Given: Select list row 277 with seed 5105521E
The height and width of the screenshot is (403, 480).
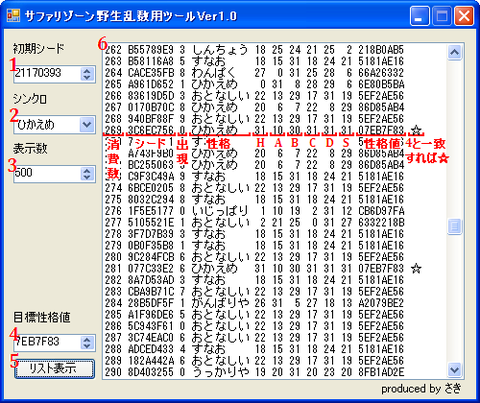Looking at the screenshot, I should click(254, 223).
